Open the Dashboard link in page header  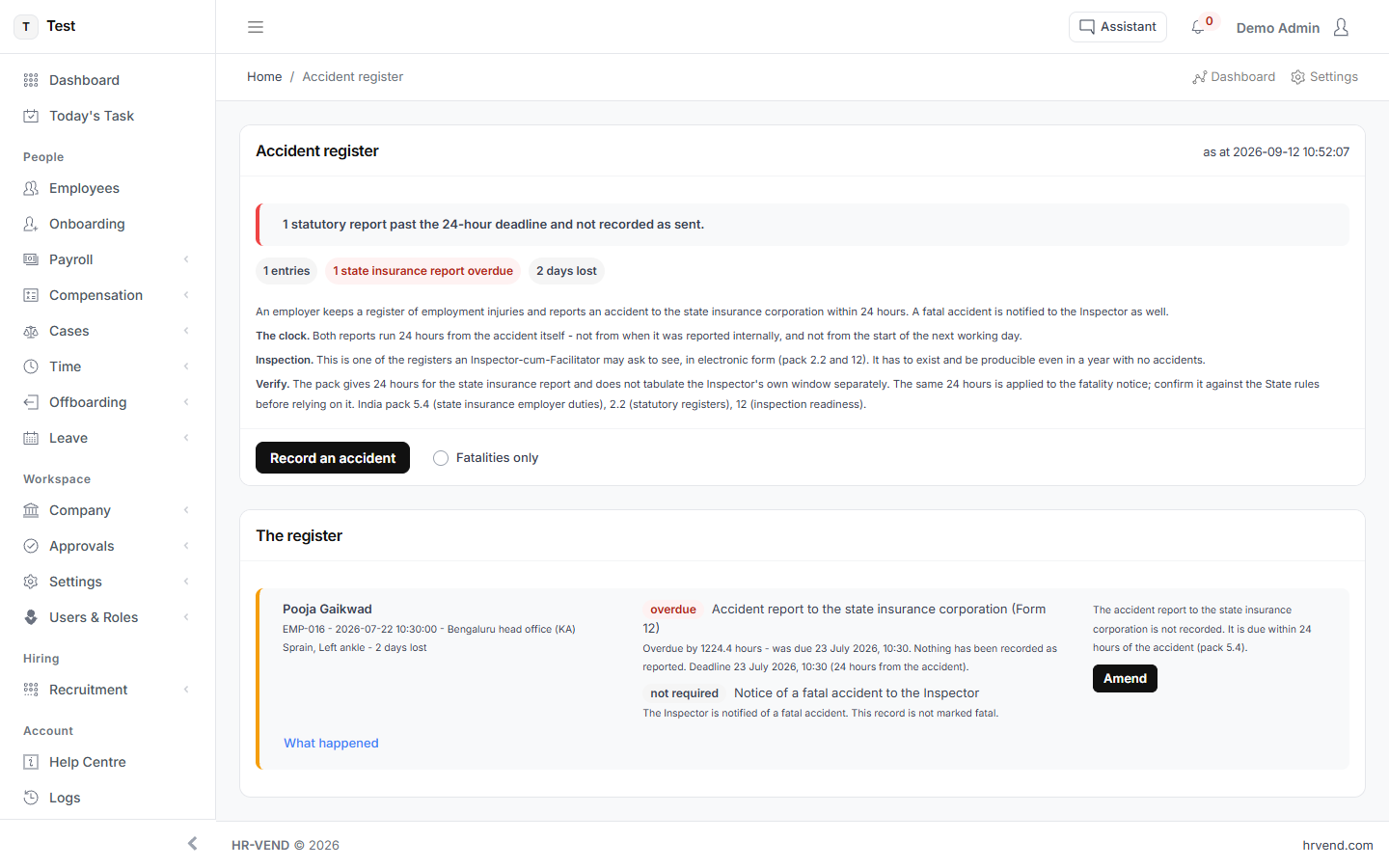click(x=1234, y=77)
